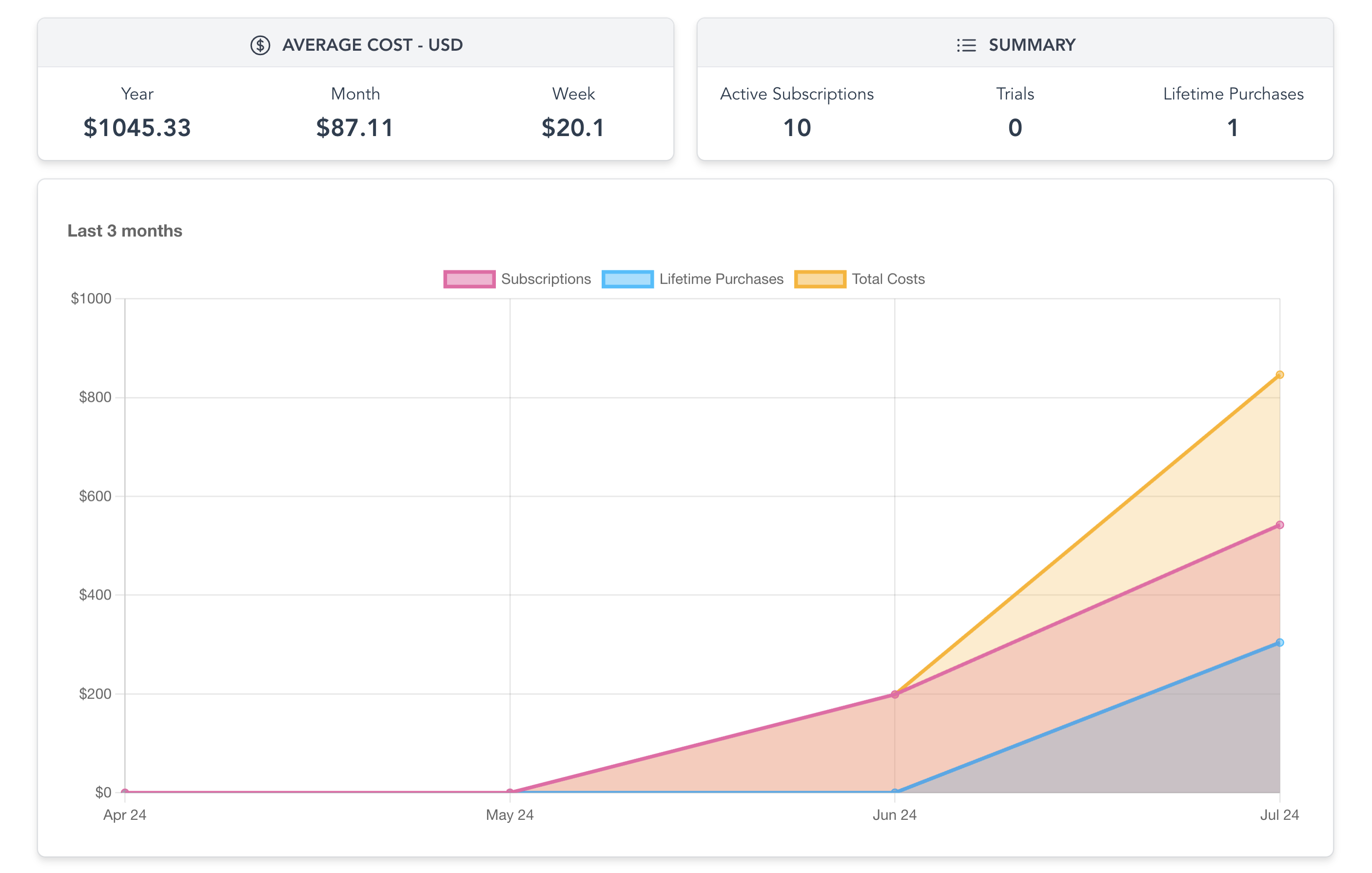Click the $400 y-axis label
This screenshot has height=873, width=1372.
pyautogui.click(x=95, y=595)
